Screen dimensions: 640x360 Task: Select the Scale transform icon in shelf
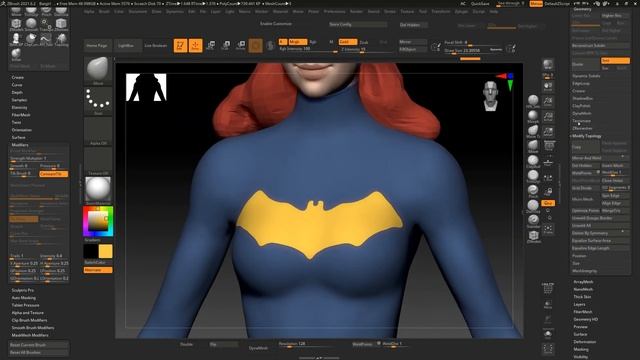[226, 45]
